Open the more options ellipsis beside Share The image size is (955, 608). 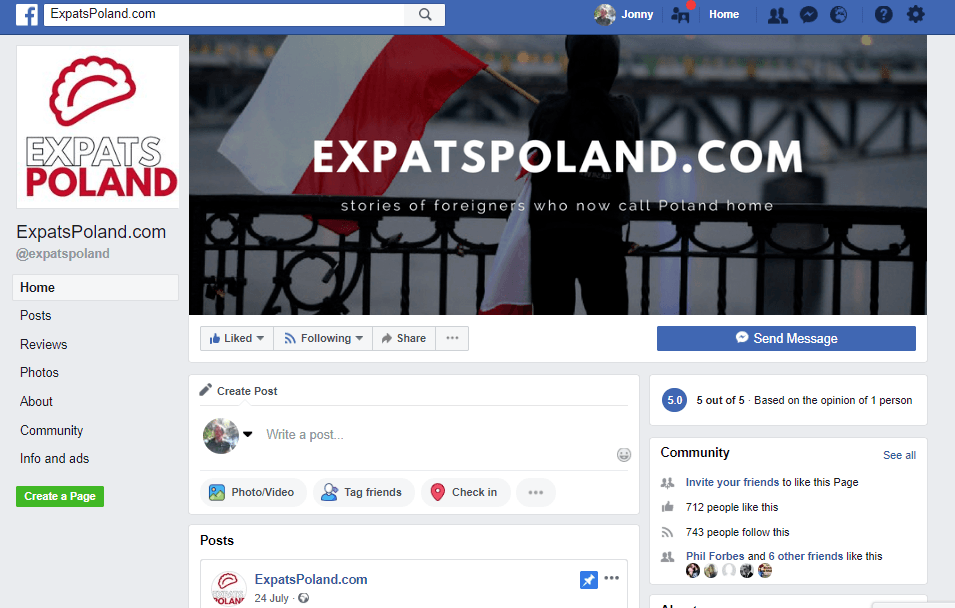[x=452, y=338]
